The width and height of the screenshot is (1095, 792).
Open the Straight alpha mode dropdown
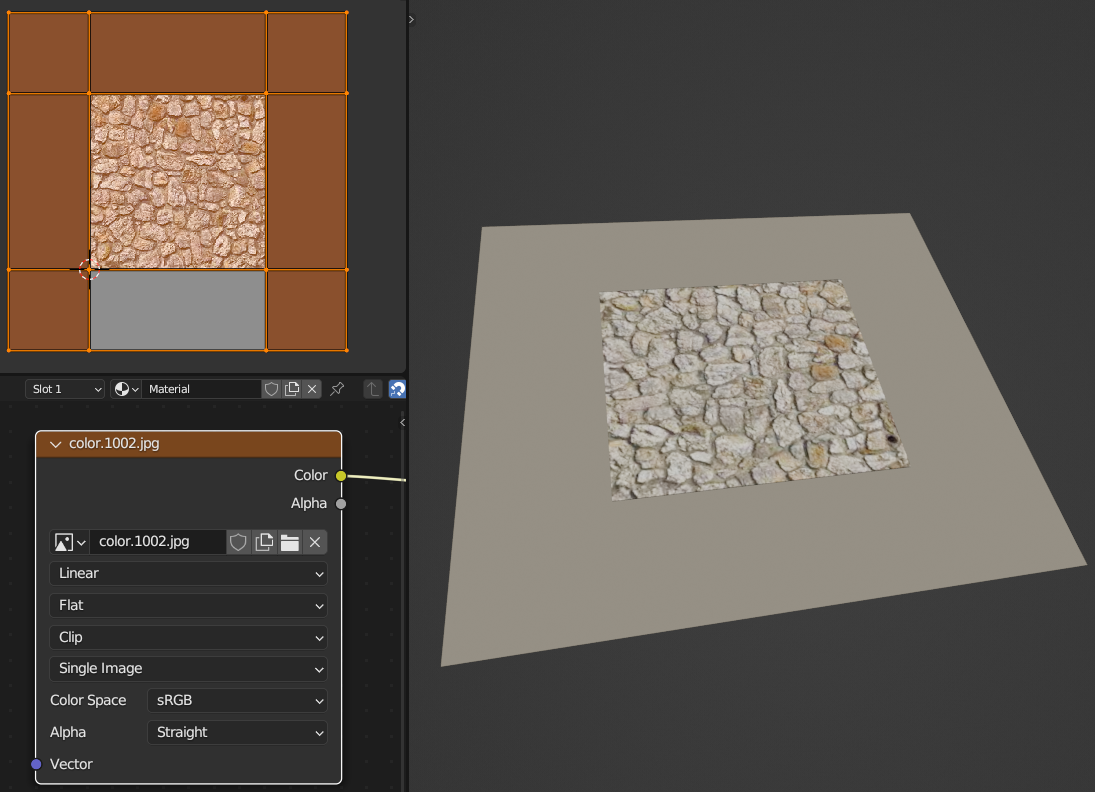click(x=237, y=733)
